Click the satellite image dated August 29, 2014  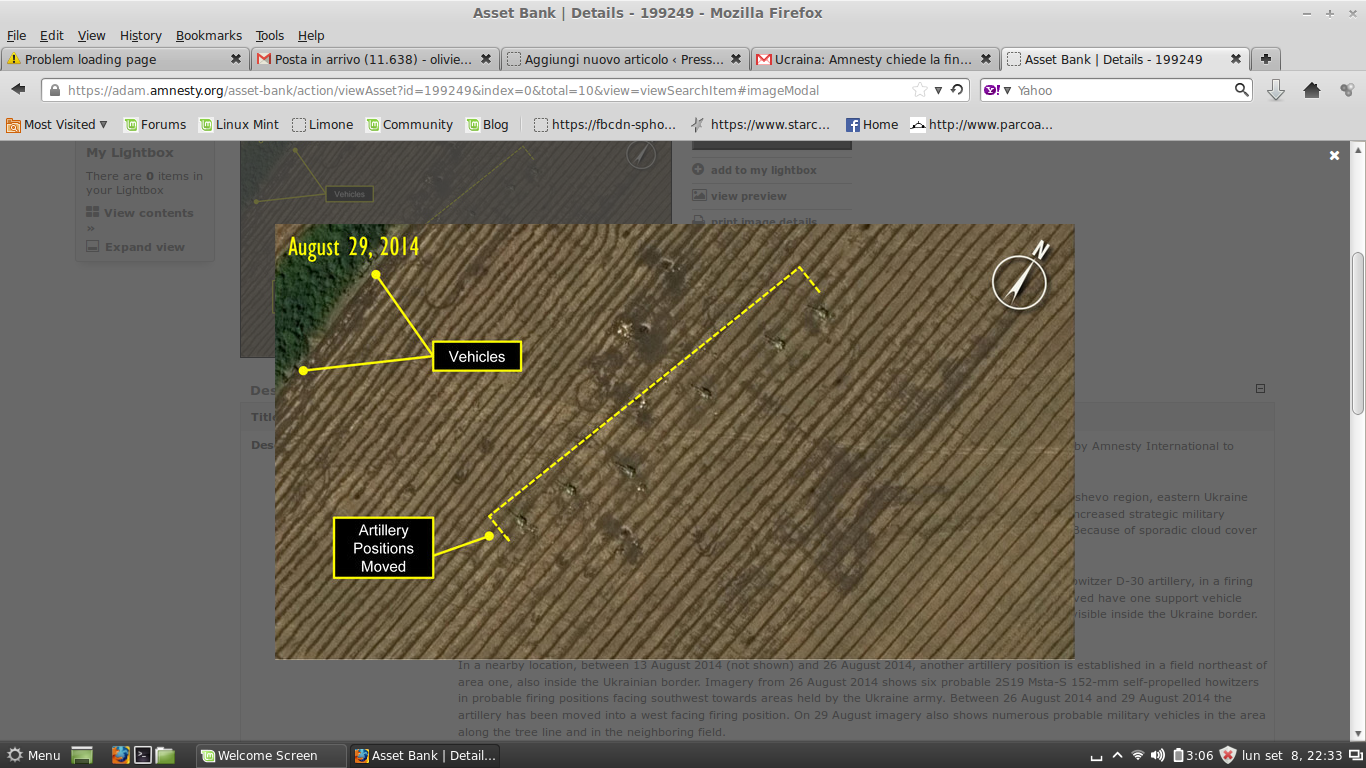tap(674, 441)
